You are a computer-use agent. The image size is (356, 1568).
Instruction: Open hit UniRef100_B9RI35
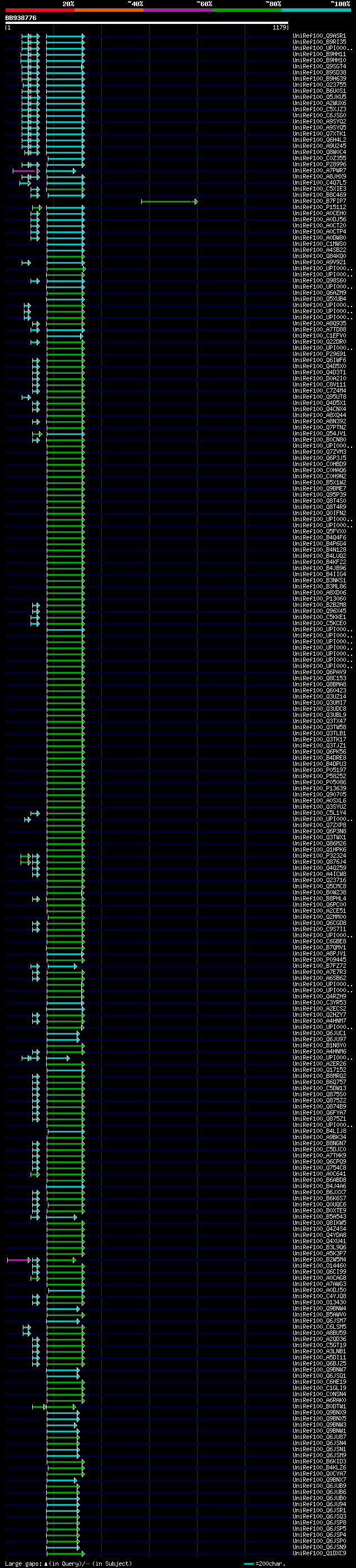(319, 42)
